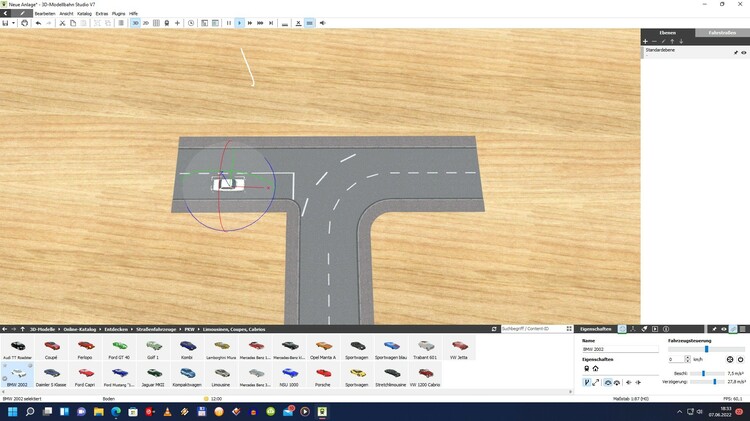Click the Online-Katalog breadcrumb

[x=80, y=329]
